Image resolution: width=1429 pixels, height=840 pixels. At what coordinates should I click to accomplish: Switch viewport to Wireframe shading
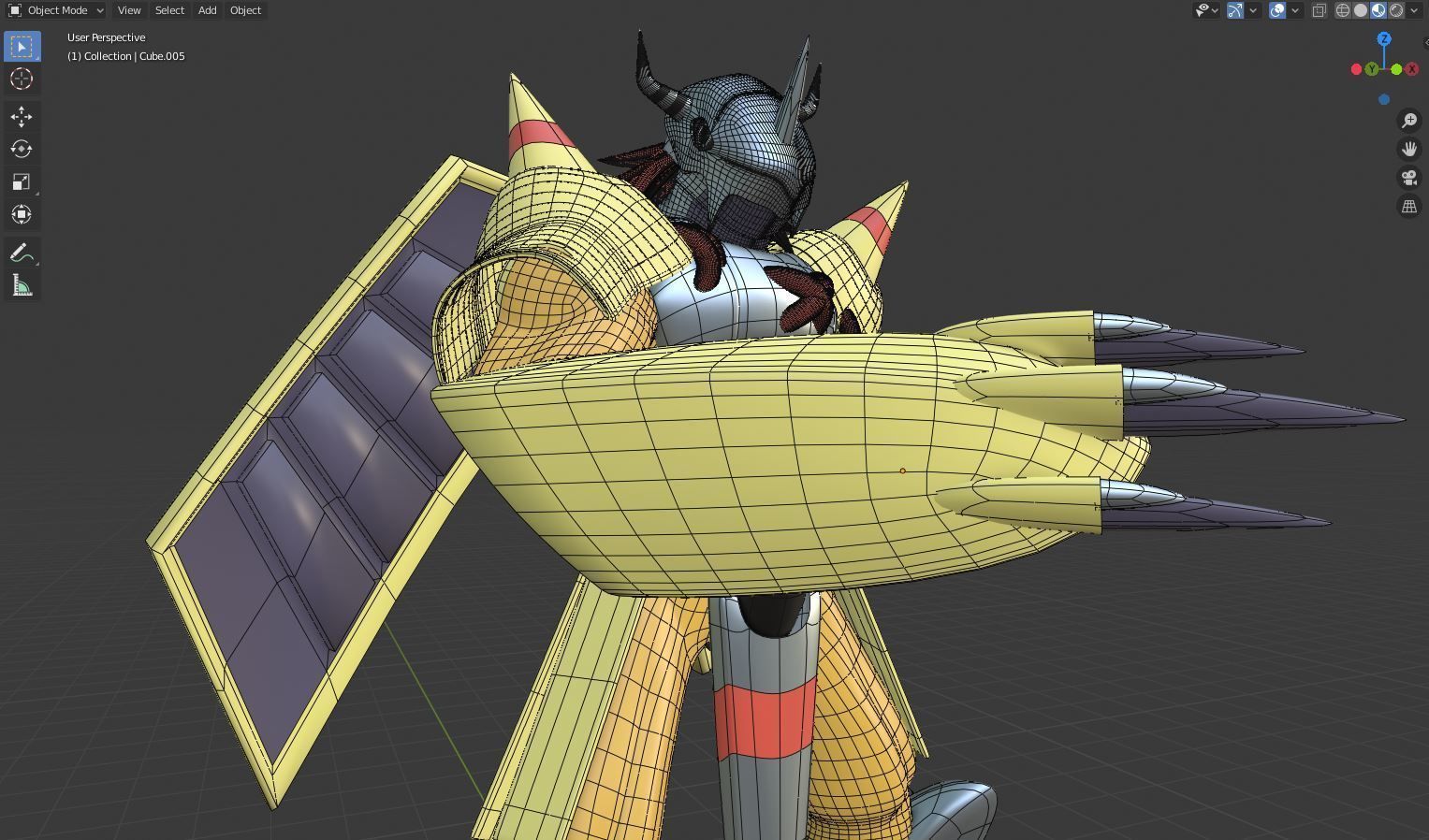(1342, 10)
